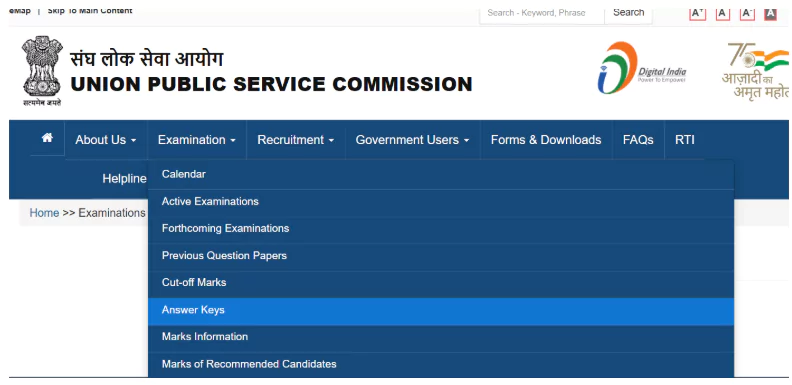Reset font size with plain A icon

pyautogui.click(x=723, y=13)
